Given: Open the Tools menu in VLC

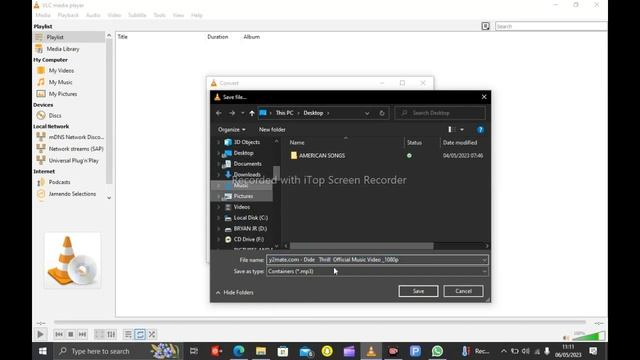Looking at the screenshot, I should click(x=160, y=15).
